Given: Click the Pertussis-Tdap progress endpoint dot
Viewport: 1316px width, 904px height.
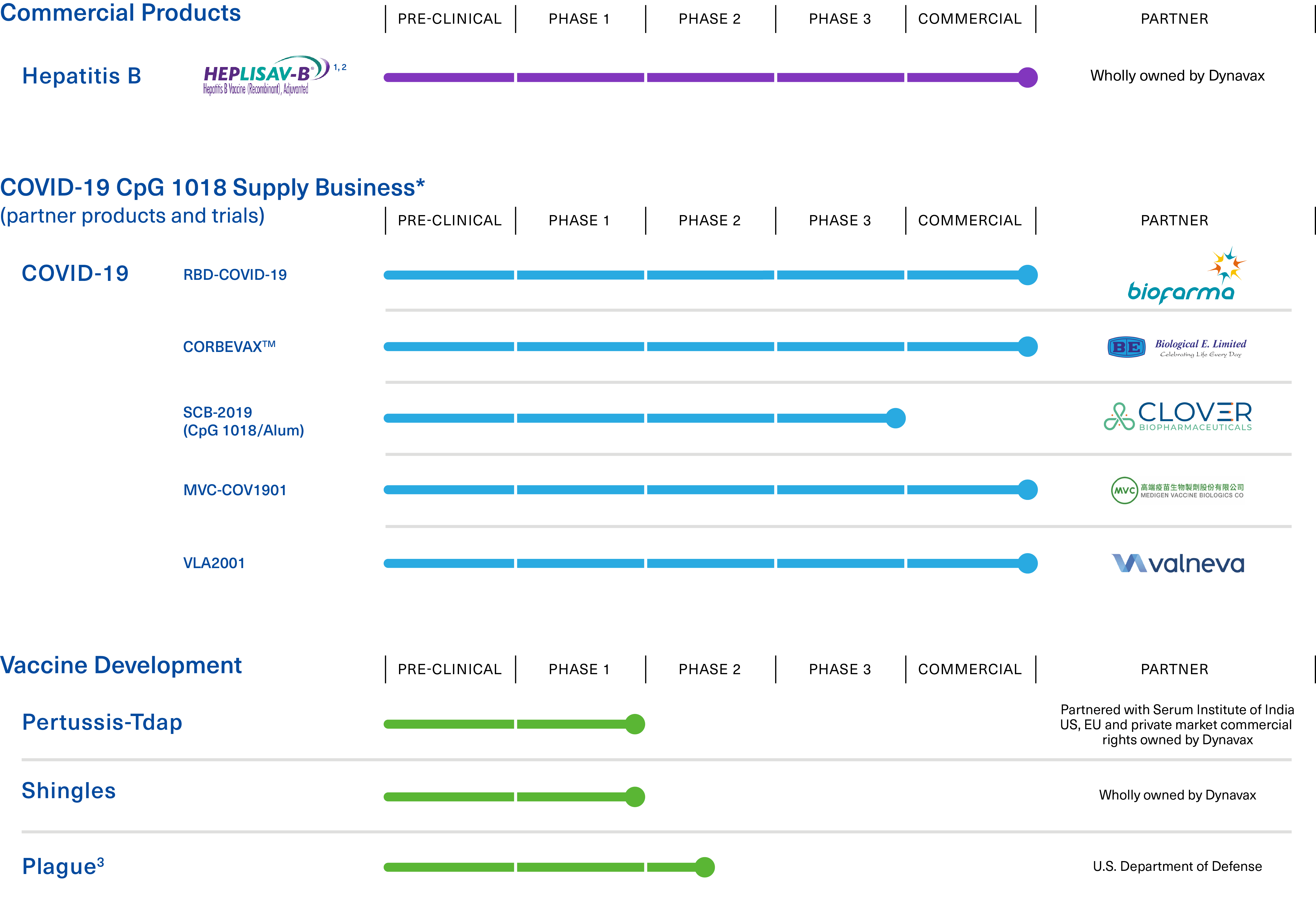Looking at the screenshot, I should pos(635,724).
